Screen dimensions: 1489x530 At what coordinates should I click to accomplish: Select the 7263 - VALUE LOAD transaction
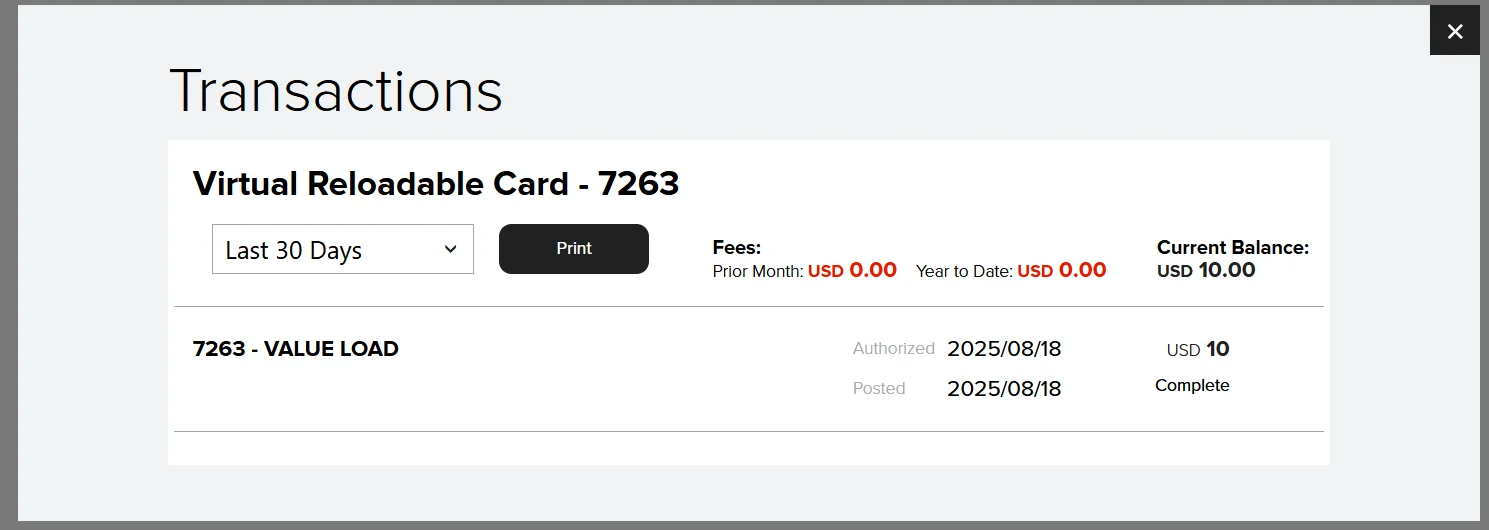[x=296, y=349]
